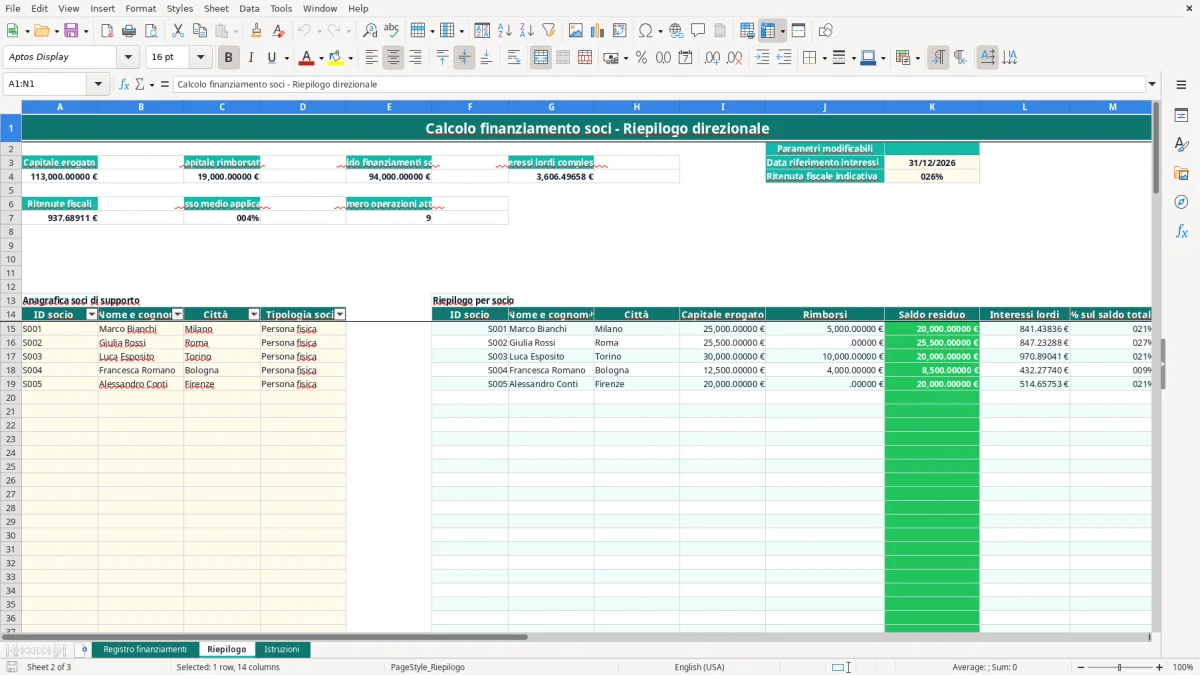Click the formula bar input line
Screen dimensions: 1200x675
659,84
